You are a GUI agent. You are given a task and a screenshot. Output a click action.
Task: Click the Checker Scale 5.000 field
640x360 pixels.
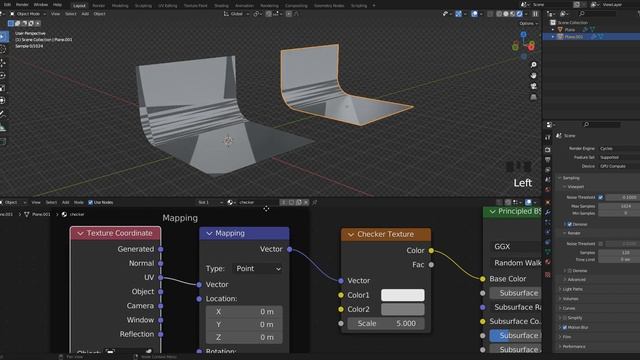click(386, 323)
